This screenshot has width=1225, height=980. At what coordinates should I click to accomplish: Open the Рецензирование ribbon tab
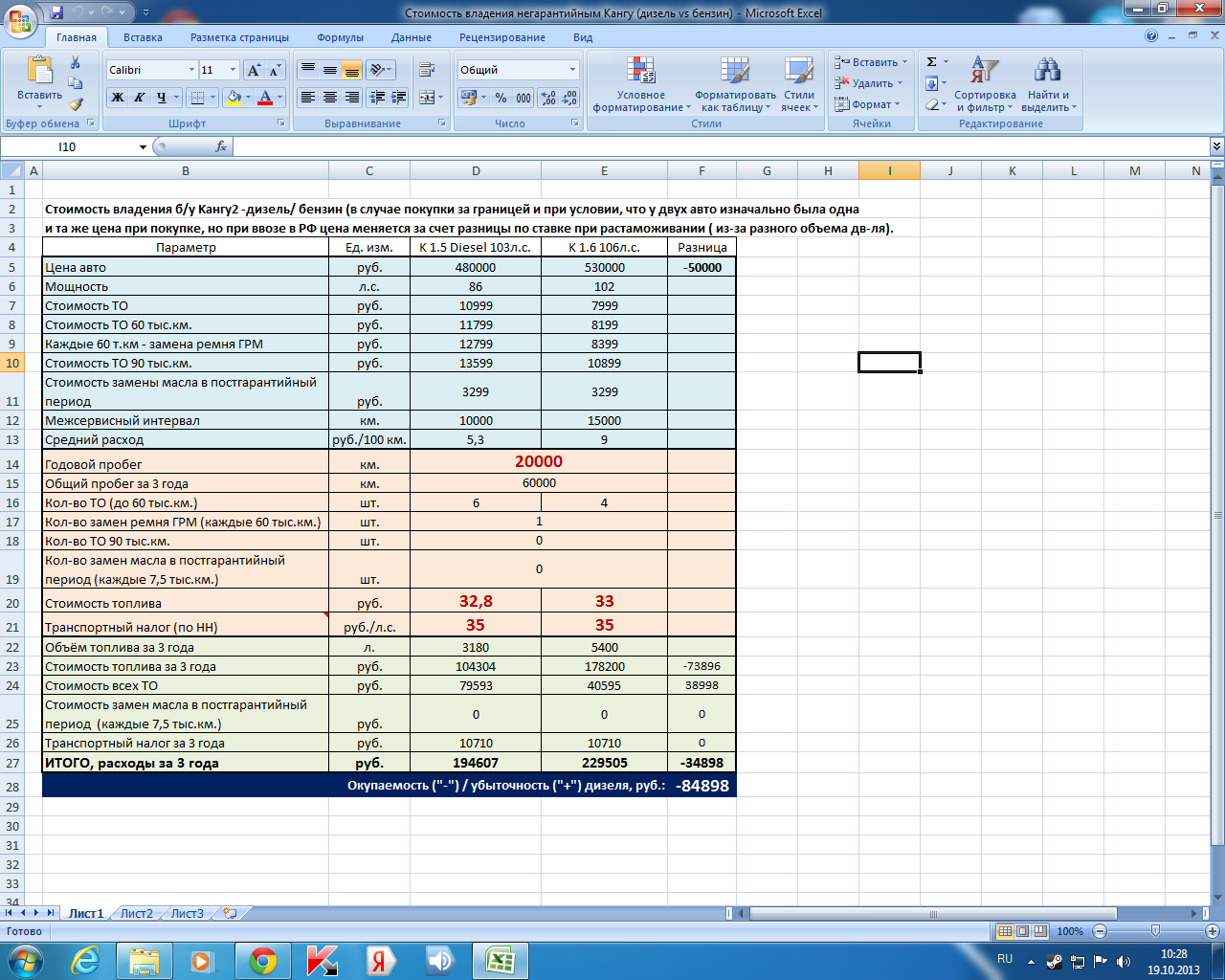point(502,37)
